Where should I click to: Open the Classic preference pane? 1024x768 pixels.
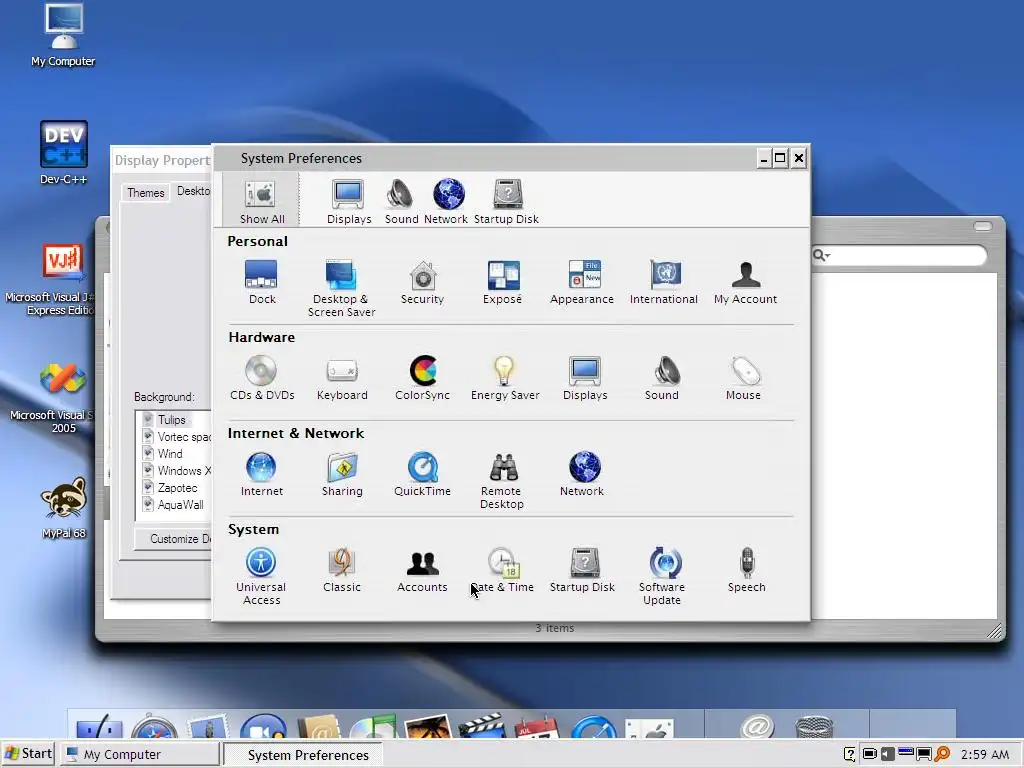(x=342, y=569)
